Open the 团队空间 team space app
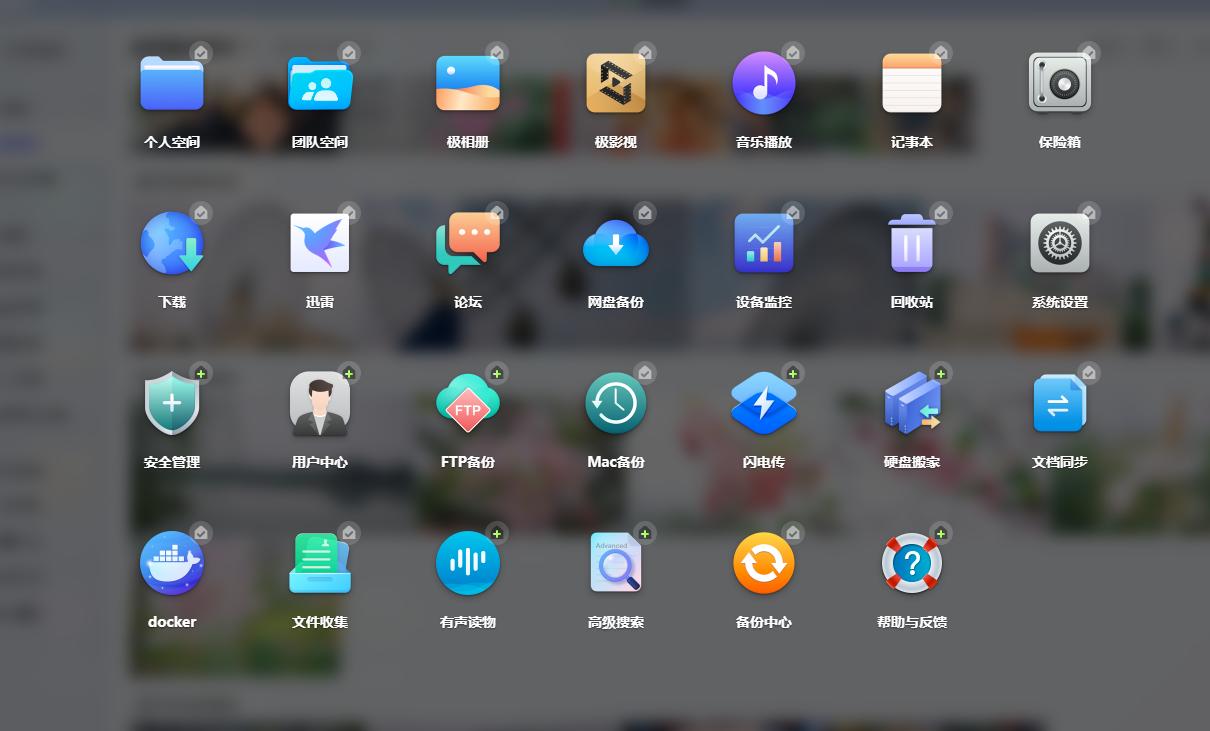 click(320, 84)
